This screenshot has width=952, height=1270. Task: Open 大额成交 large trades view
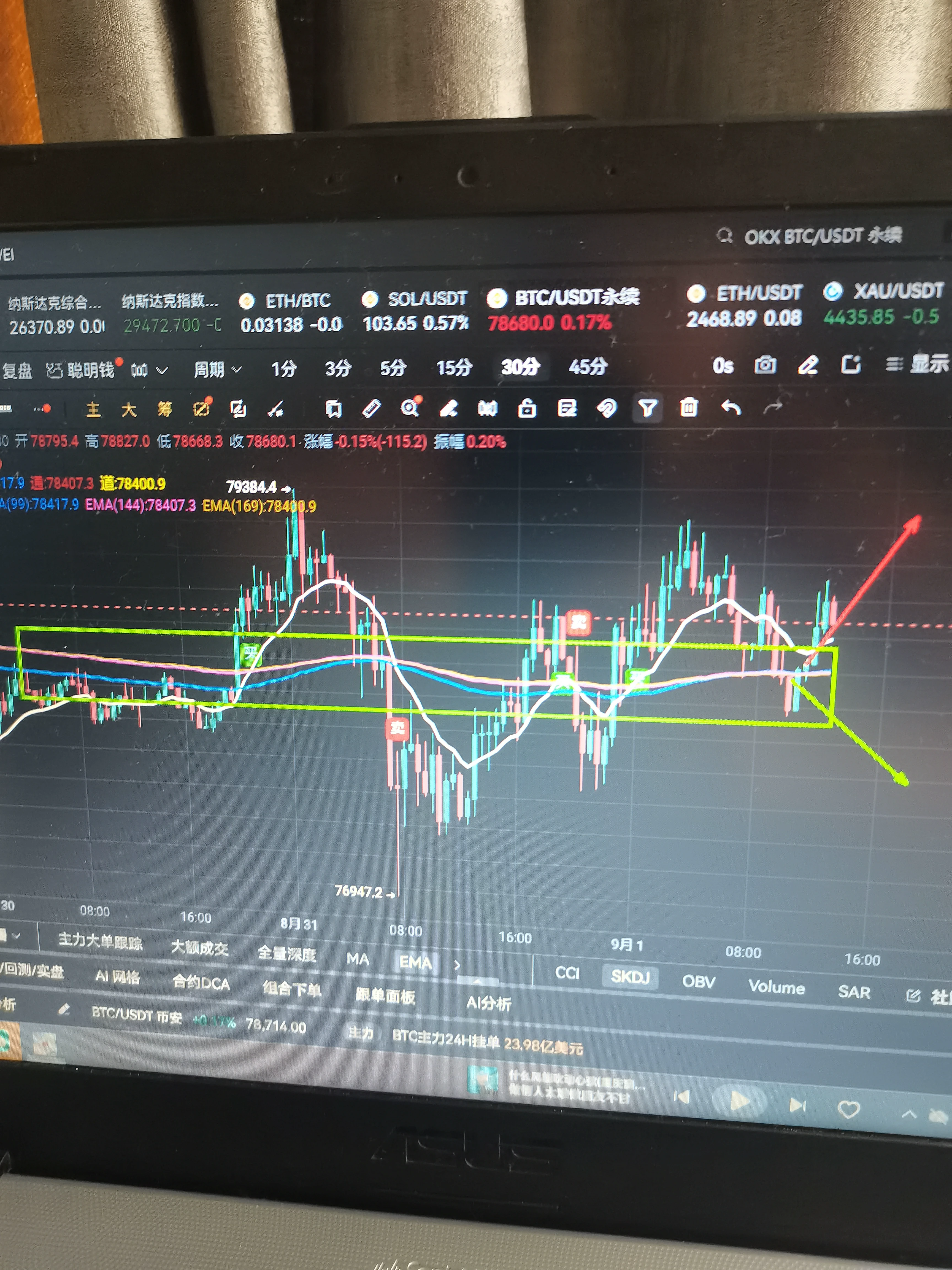200,948
